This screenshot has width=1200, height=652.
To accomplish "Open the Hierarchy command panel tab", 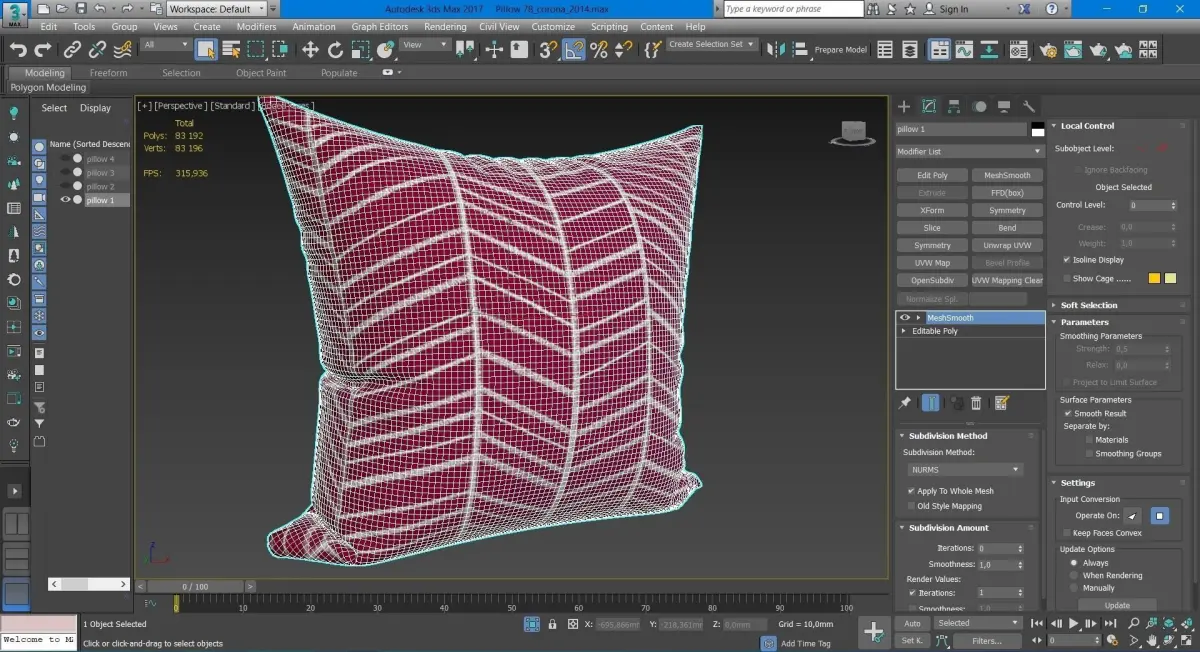I will point(954,106).
